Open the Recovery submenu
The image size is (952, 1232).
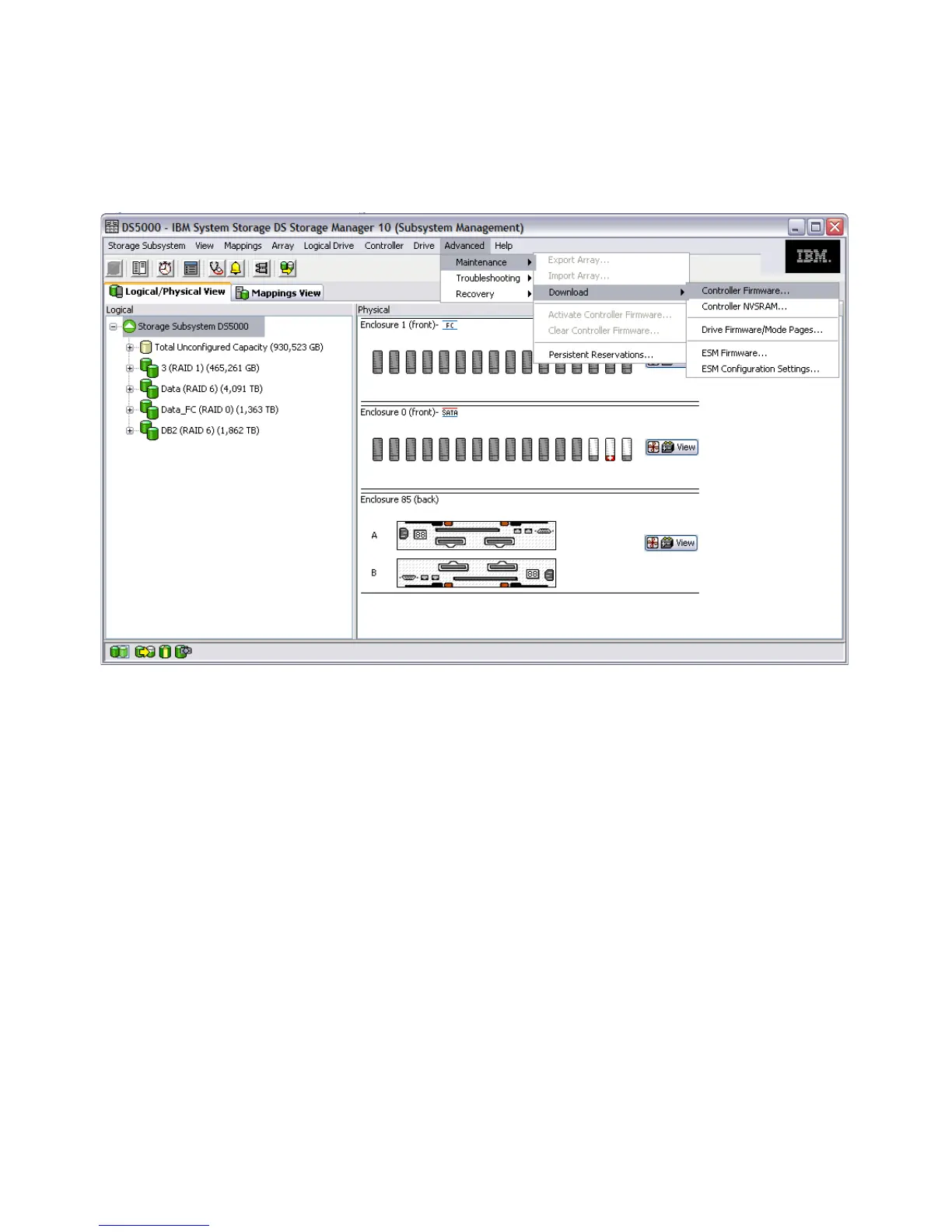click(488, 294)
